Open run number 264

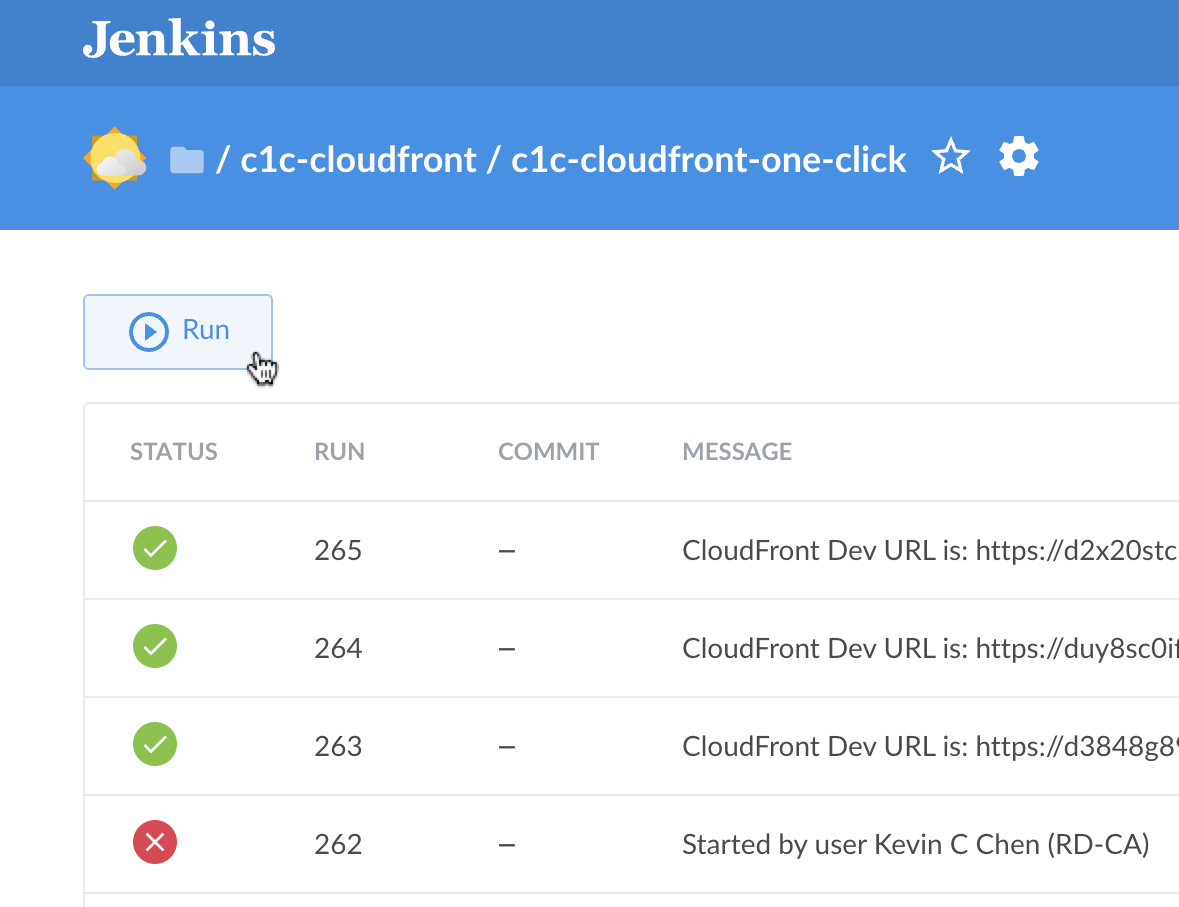point(338,648)
